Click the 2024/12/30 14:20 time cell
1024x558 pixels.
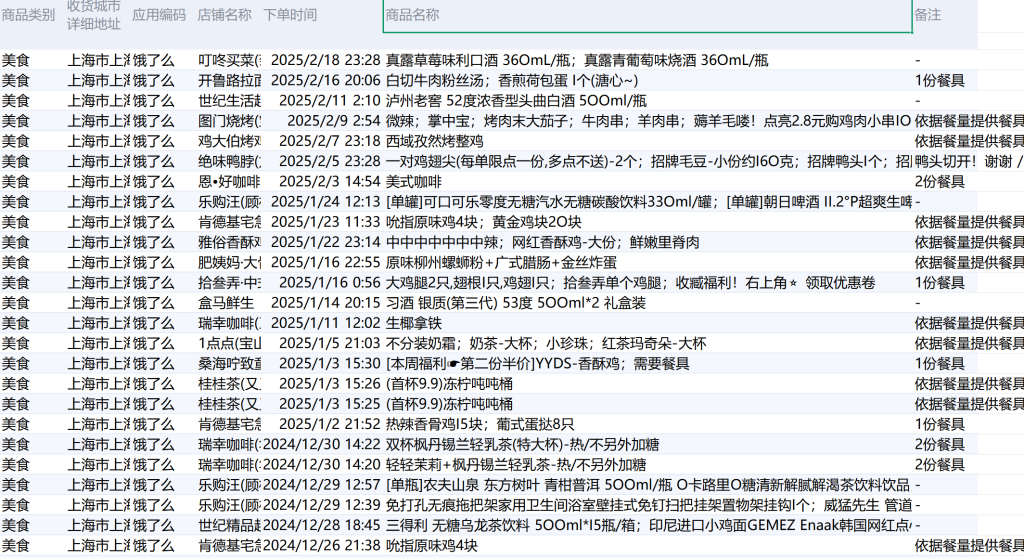click(321, 465)
